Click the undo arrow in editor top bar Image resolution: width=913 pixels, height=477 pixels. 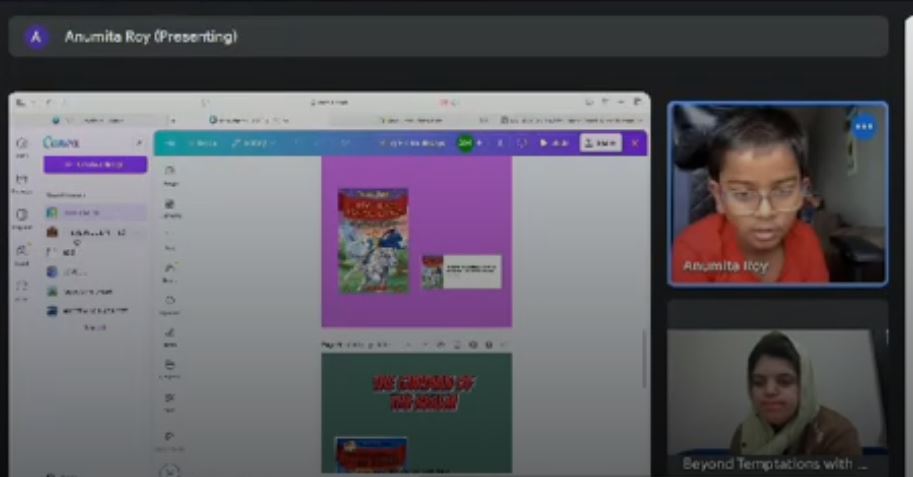point(296,143)
